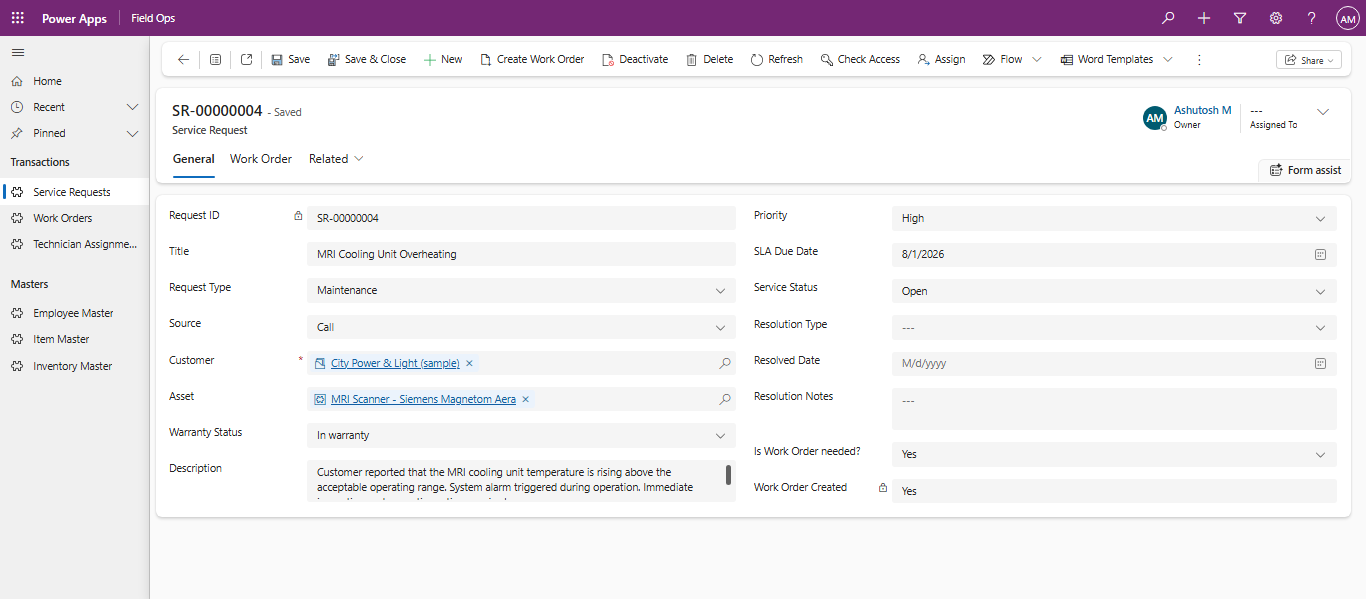Open the more commands overflow menu
The image size is (1366, 599).
(1199, 59)
